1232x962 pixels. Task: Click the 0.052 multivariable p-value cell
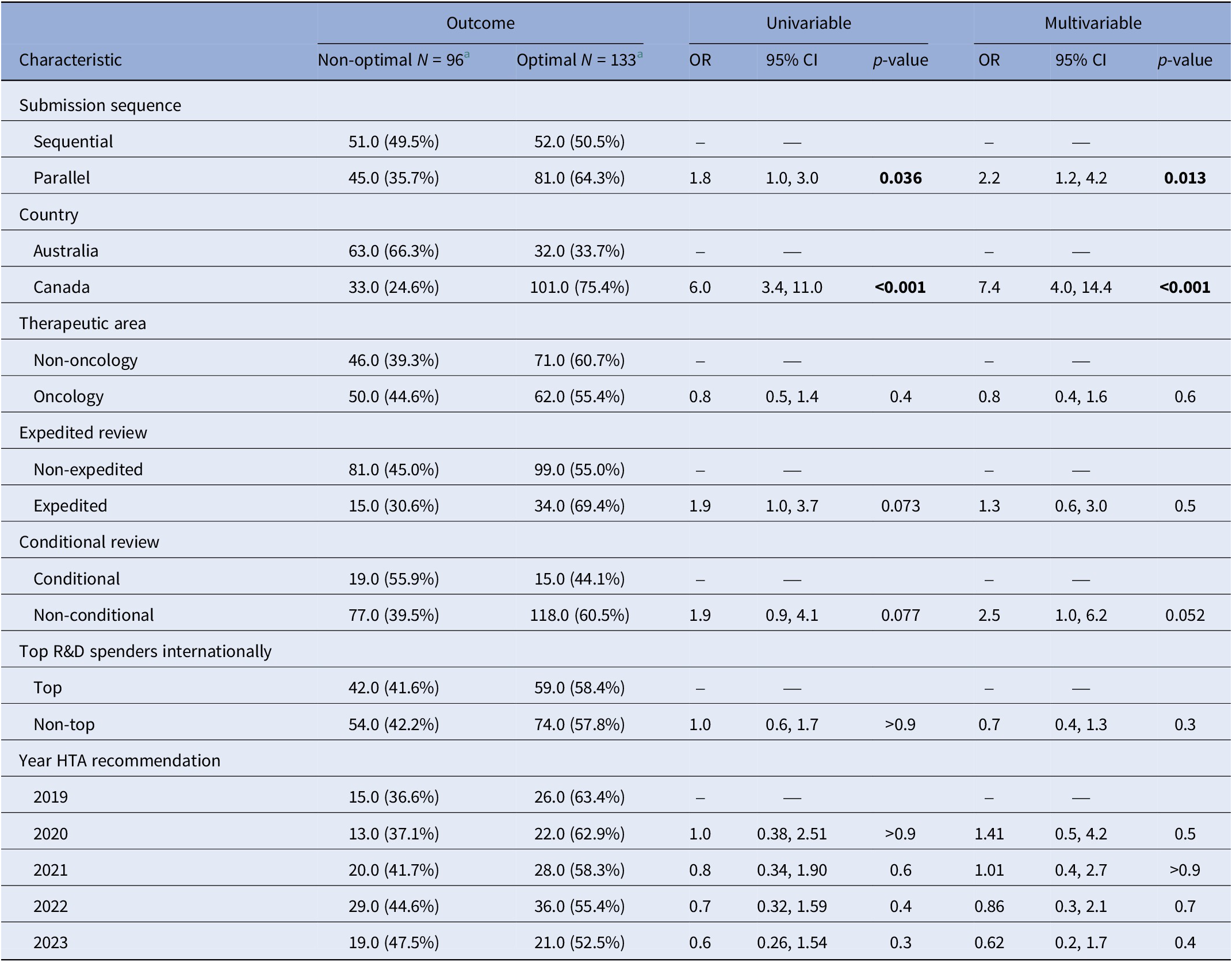pos(1185,615)
